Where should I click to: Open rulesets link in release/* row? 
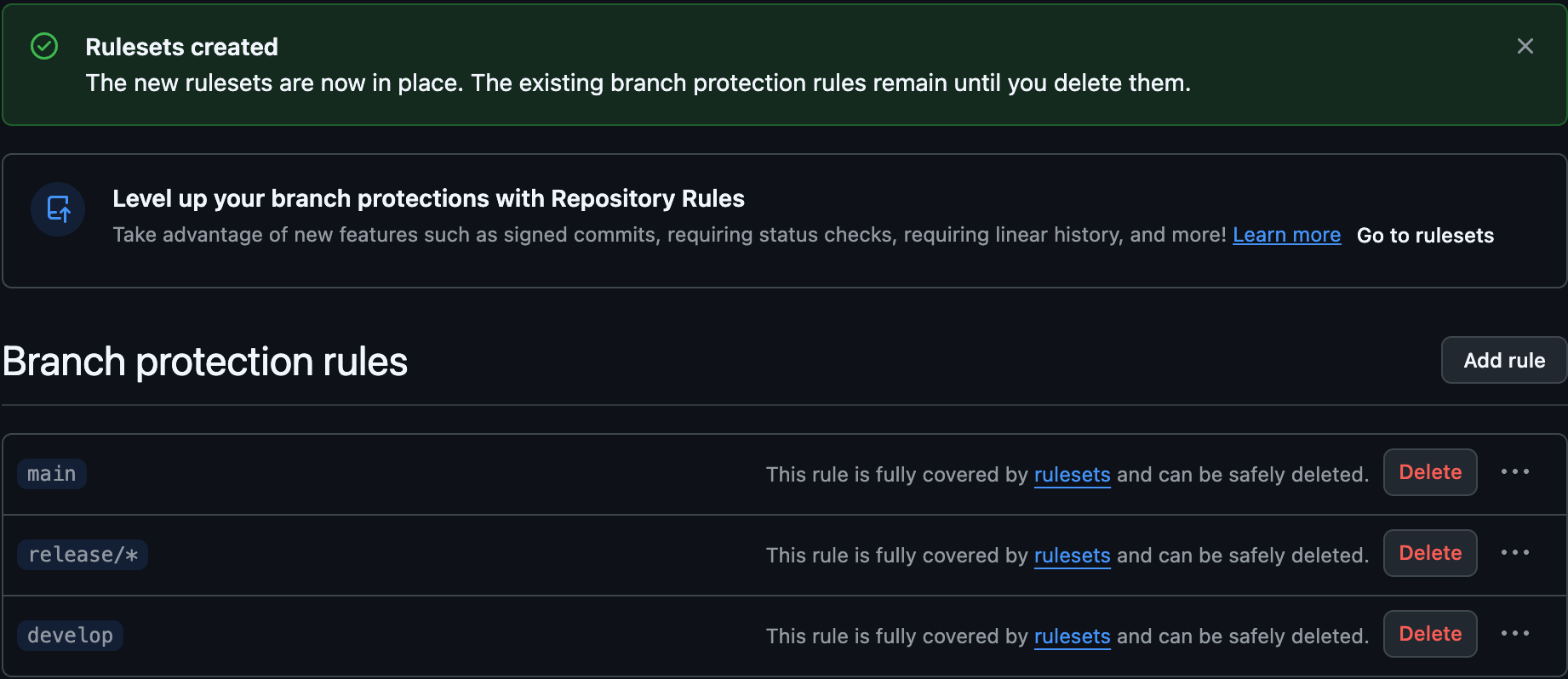(x=1072, y=555)
